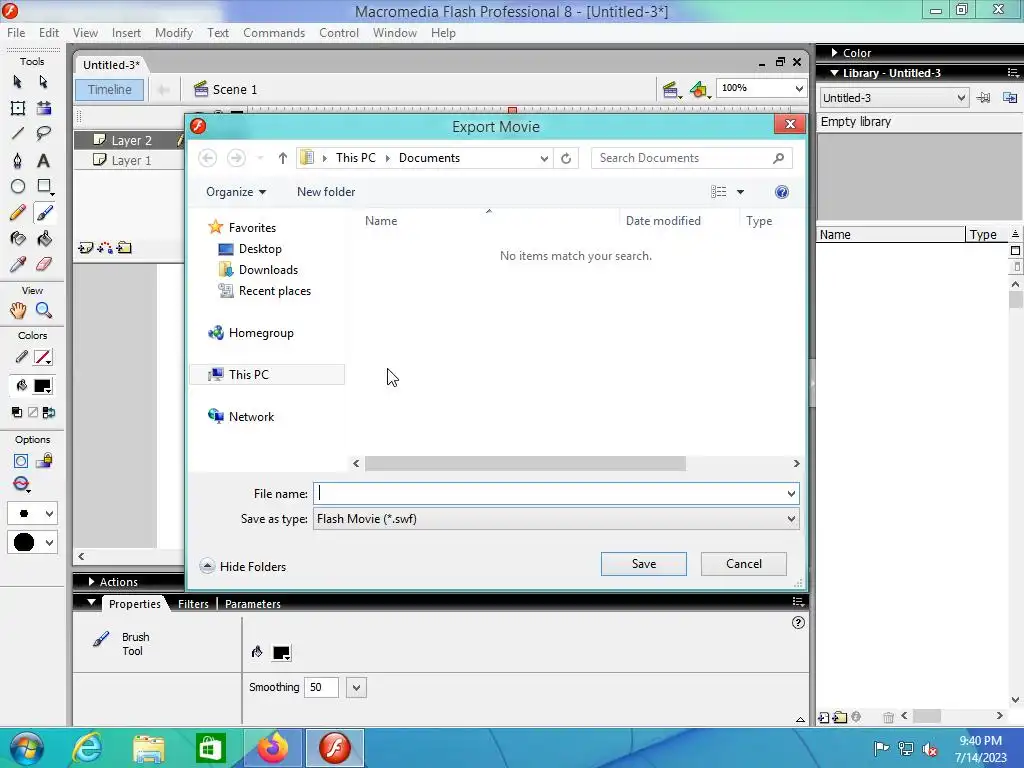Select the Line tool
The image size is (1024, 768).
tap(18, 134)
